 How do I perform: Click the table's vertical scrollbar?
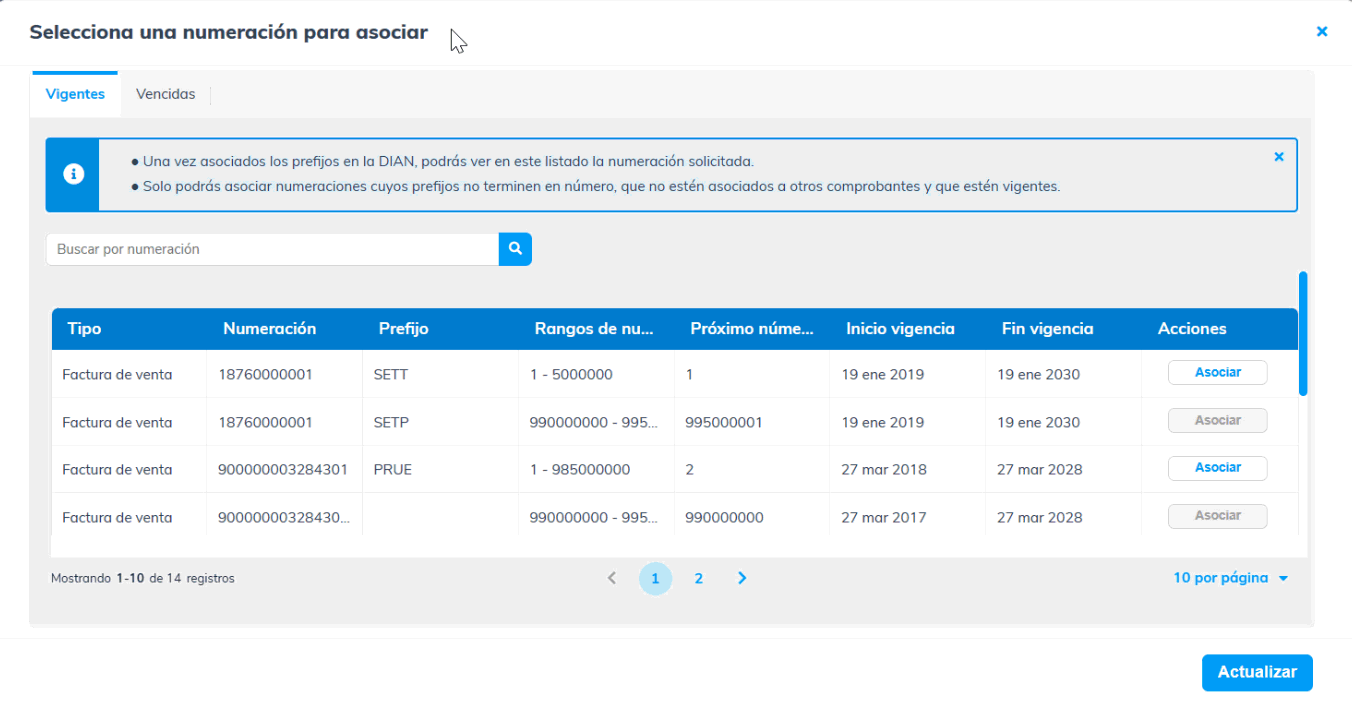tap(1302, 333)
